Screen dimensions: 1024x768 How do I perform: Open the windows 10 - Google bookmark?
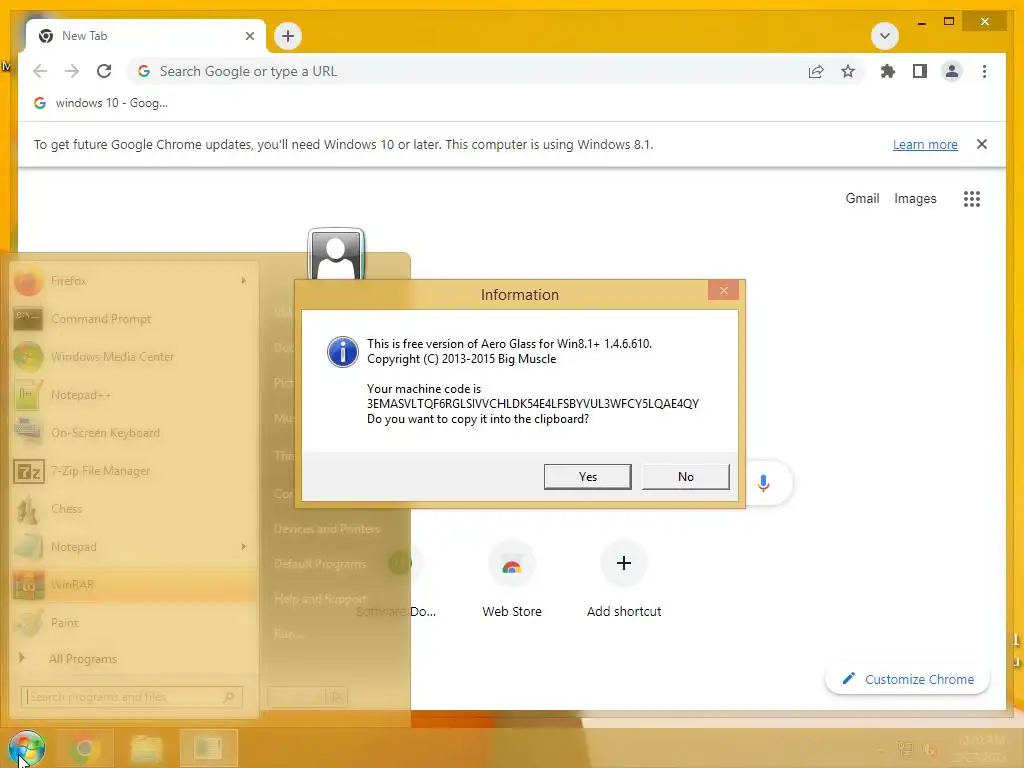pos(101,103)
